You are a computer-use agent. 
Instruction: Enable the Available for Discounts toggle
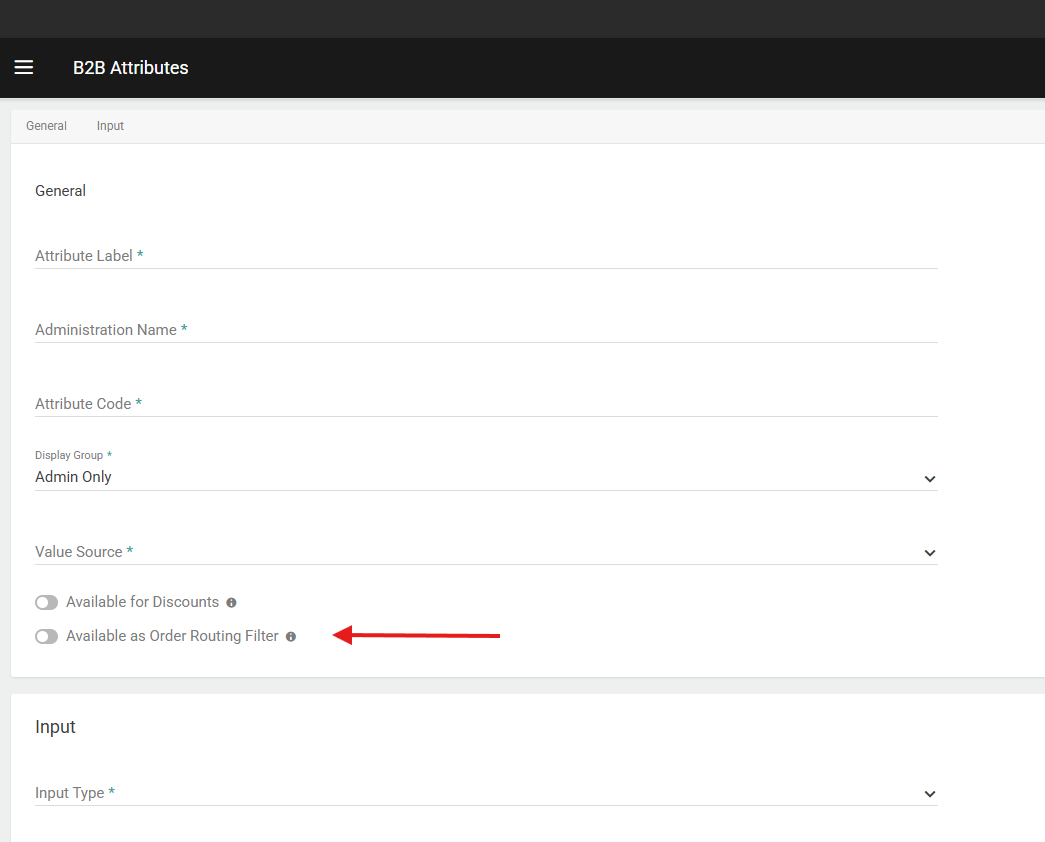click(x=46, y=602)
